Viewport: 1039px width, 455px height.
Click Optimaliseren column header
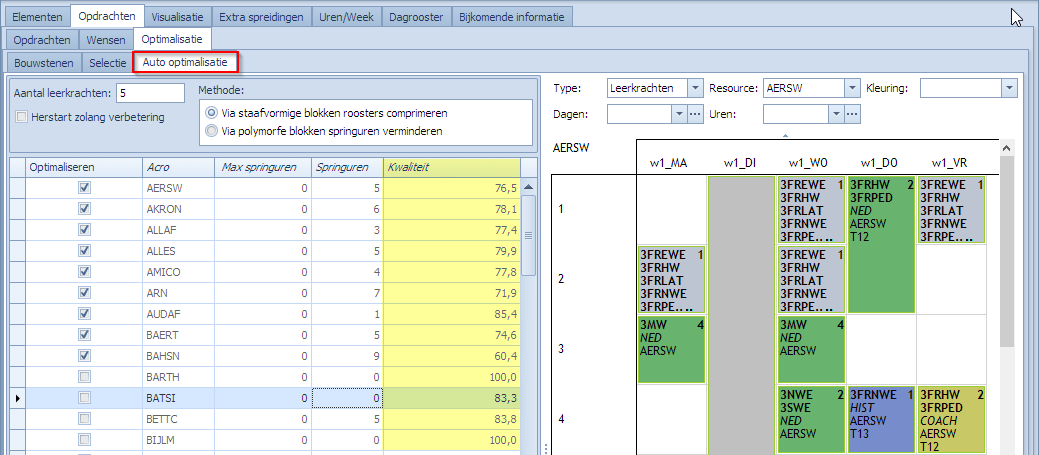coord(84,168)
